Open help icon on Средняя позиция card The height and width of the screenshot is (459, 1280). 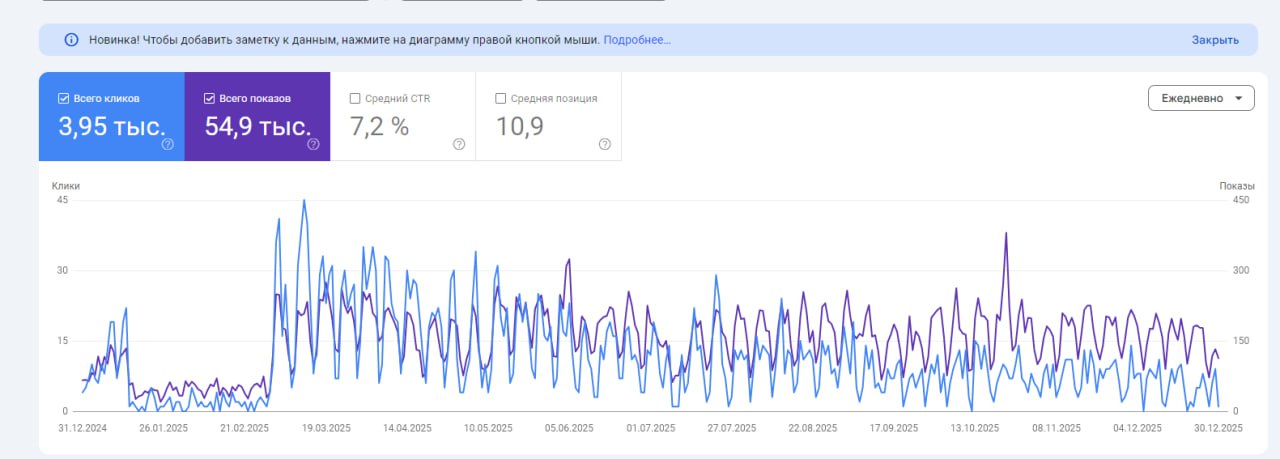[604, 144]
